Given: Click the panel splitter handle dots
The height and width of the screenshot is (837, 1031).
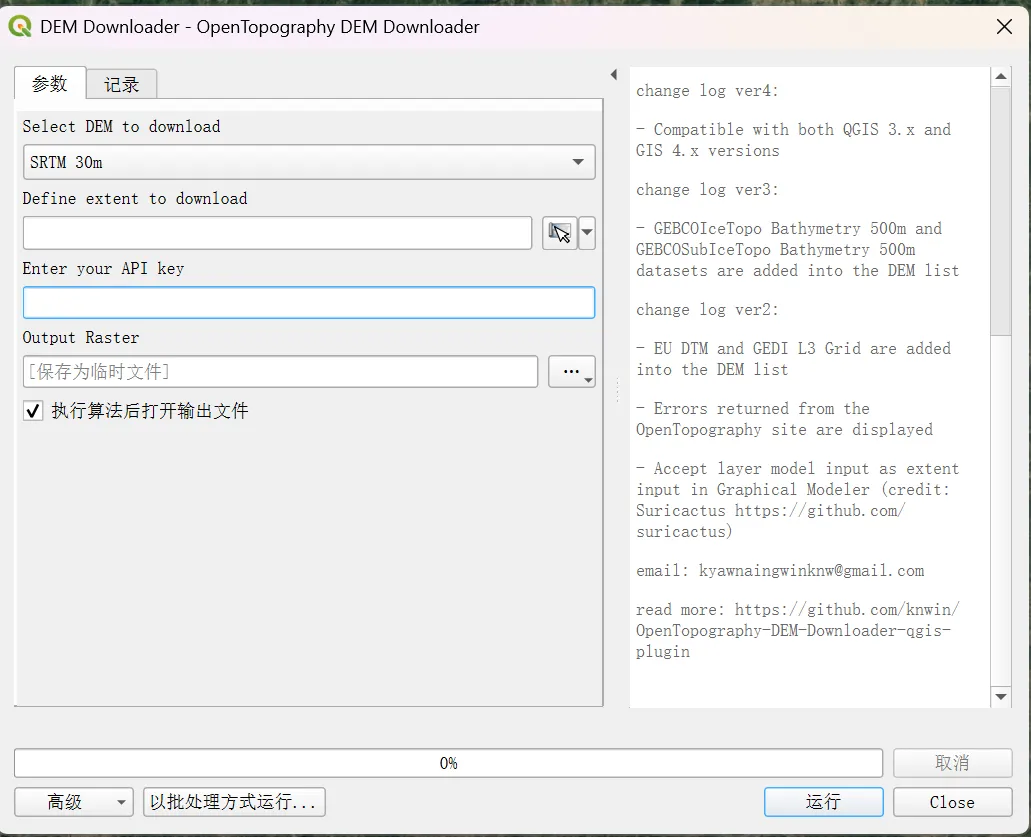Looking at the screenshot, I should (617, 389).
